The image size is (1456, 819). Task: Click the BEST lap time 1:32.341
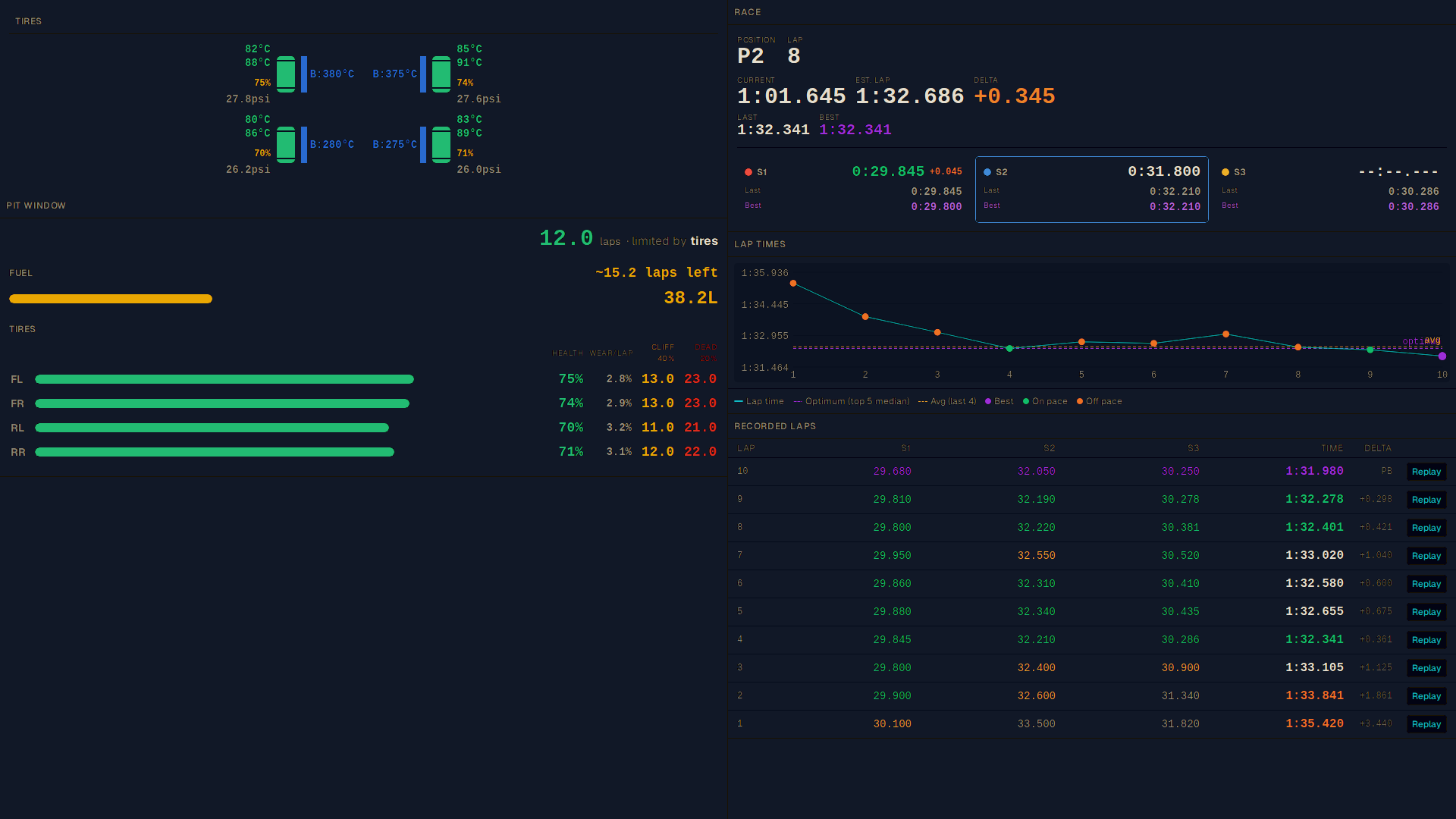pos(855,130)
